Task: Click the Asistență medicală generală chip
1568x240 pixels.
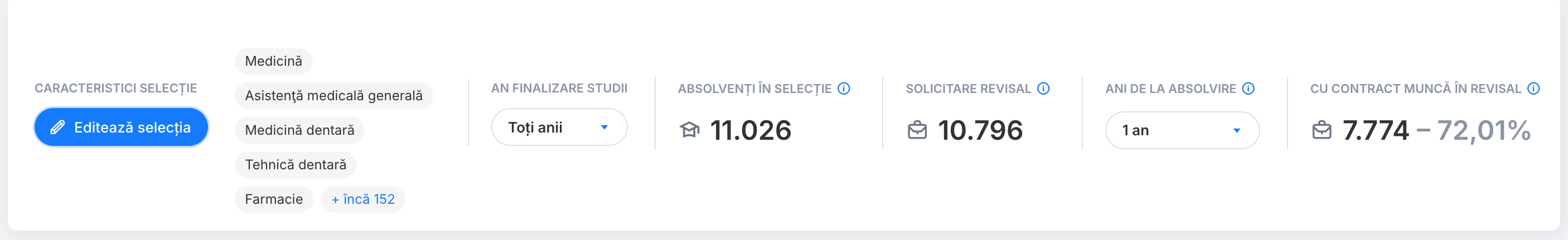Action: pos(333,96)
